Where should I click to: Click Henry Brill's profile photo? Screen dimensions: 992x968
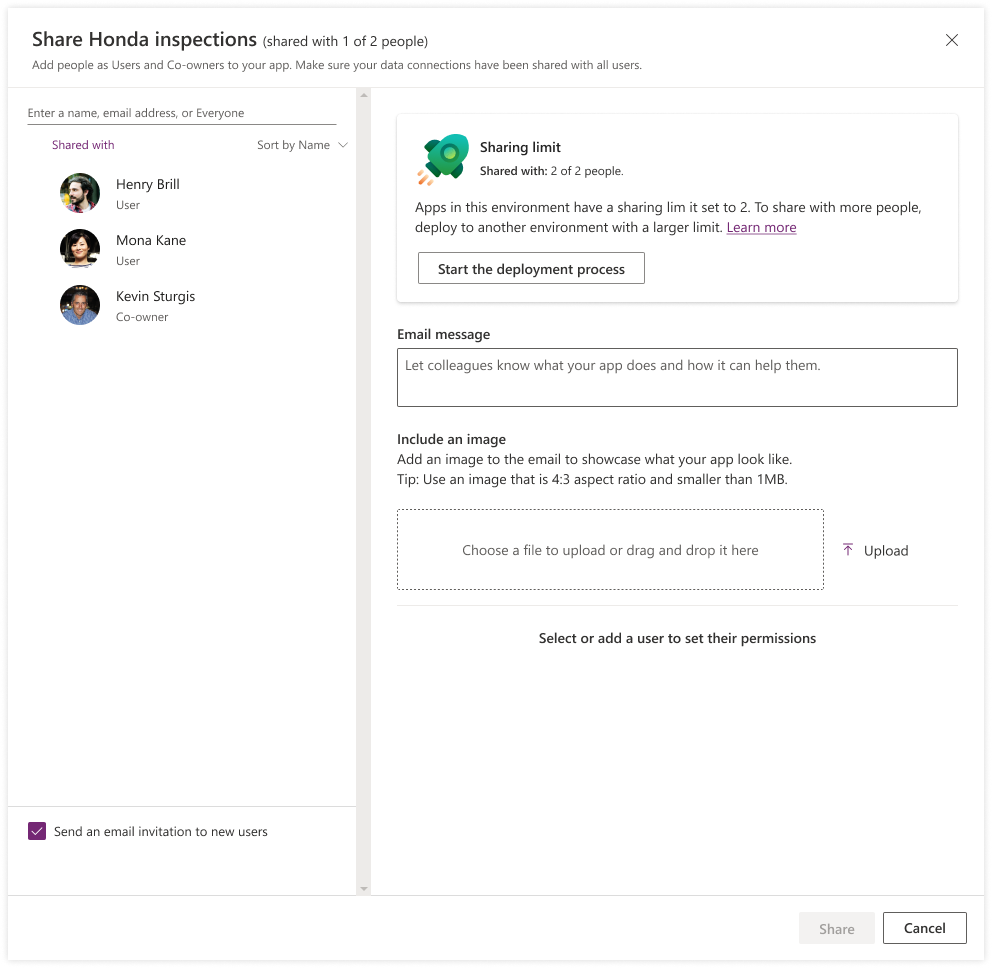(x=80, y=193)
